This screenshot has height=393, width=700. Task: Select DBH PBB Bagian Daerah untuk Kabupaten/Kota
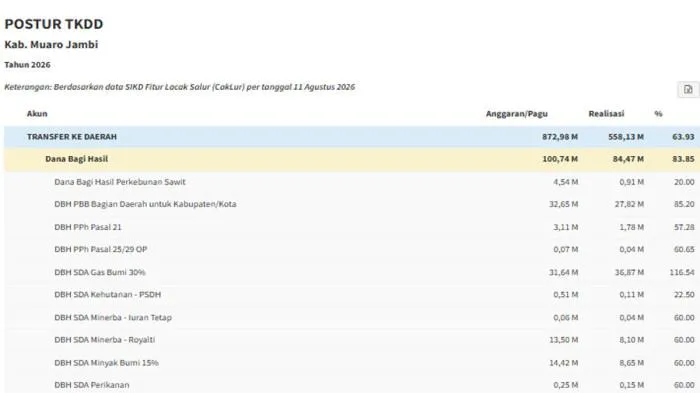point(352,204)
